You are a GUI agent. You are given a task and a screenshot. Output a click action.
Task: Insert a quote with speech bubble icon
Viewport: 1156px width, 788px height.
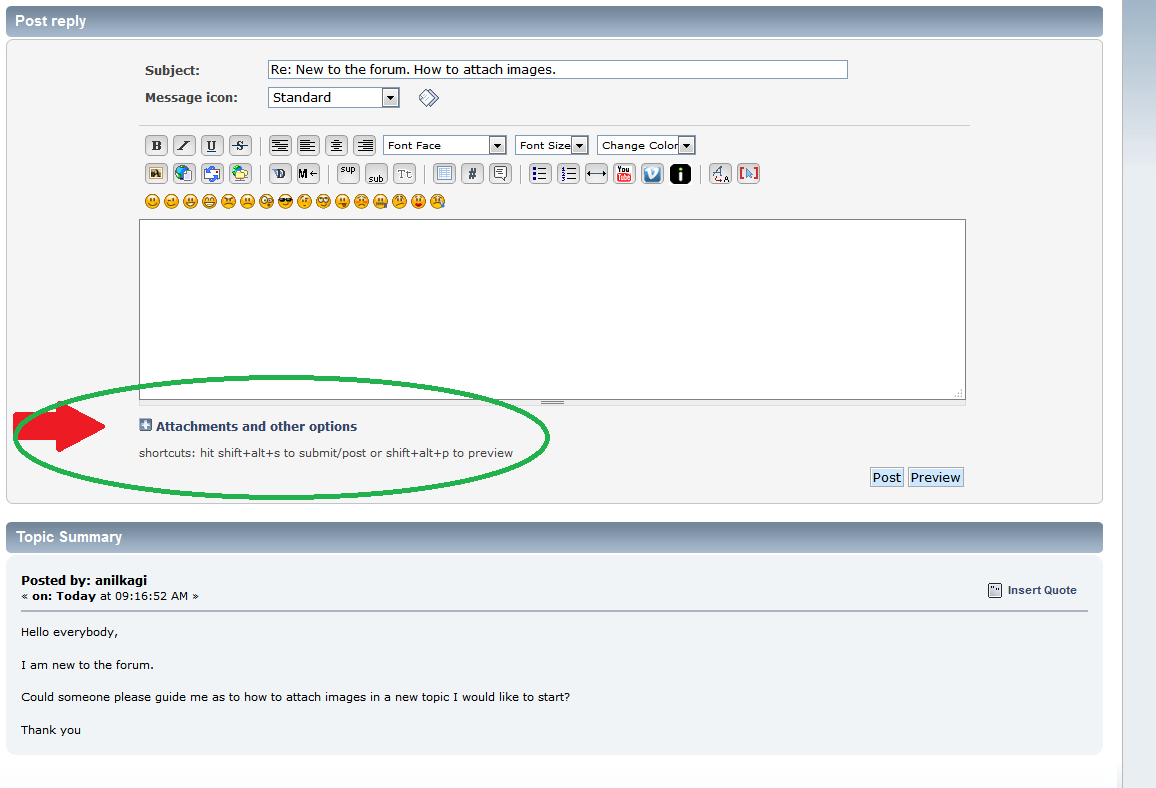[x=501, y=173]
